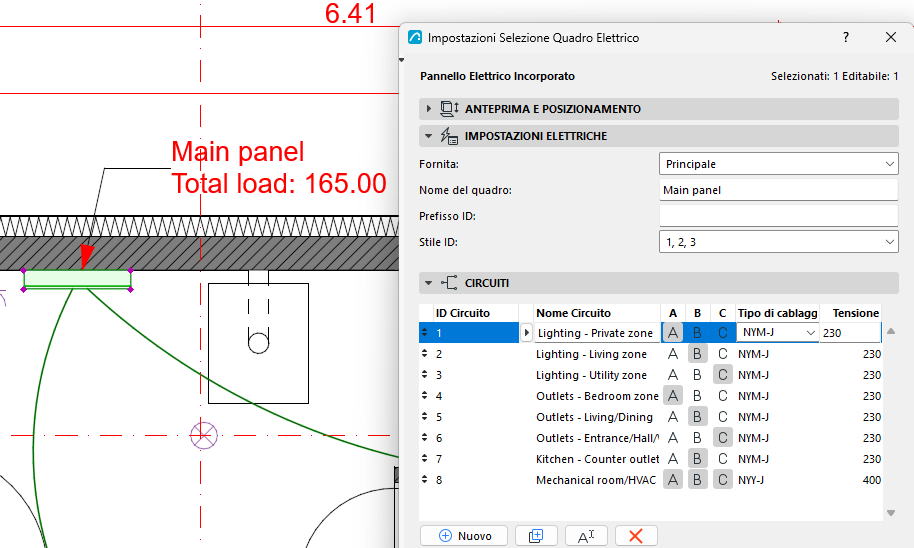Toggle phase B for Lighting - Private zone
The image size is (914, 548).
(x=697, y=333)
